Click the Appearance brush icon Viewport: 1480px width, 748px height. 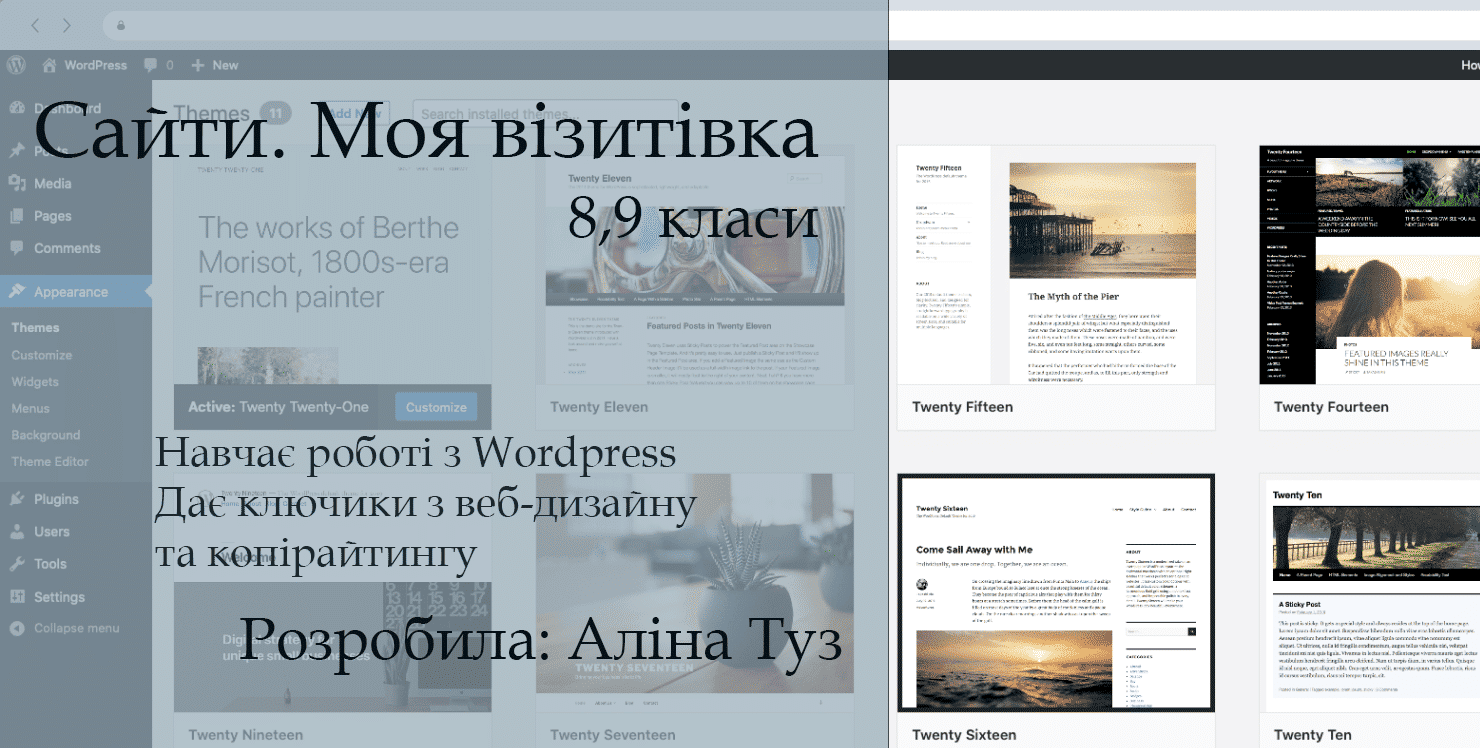point(17,292)
